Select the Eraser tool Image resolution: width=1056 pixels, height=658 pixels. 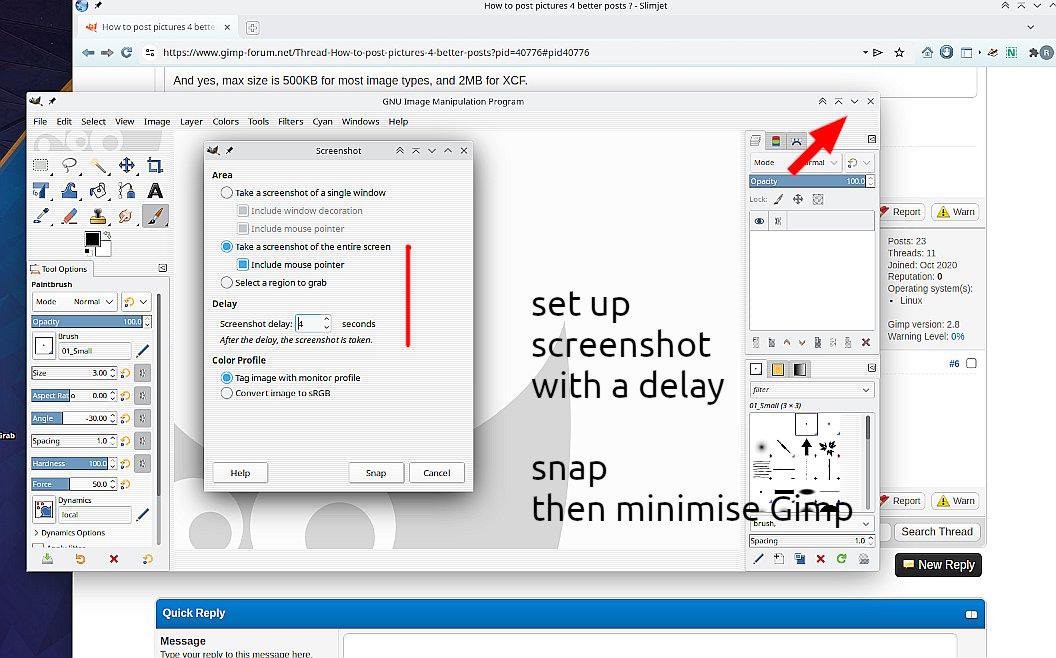click(69, 216)
